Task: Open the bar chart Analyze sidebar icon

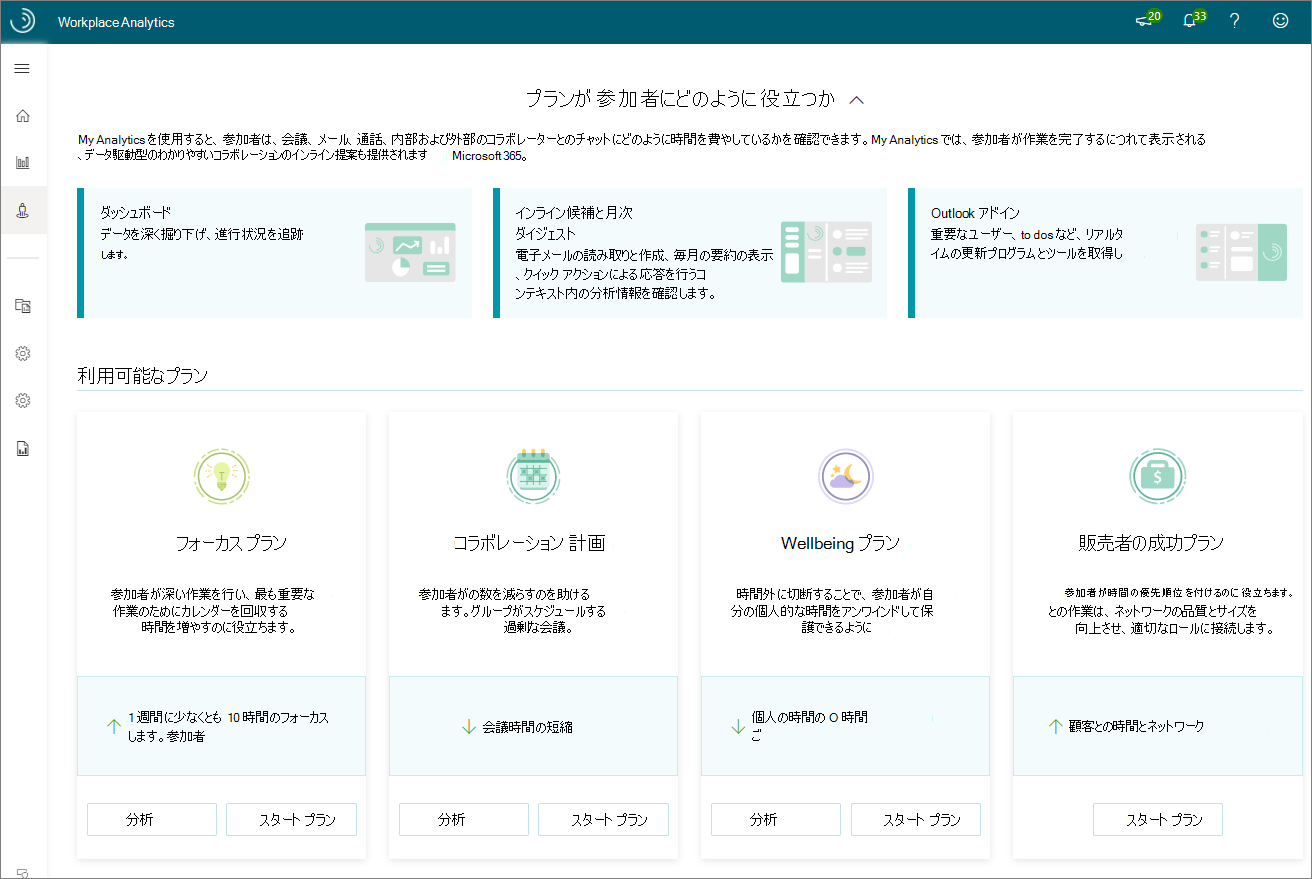Action: (22, 162)
